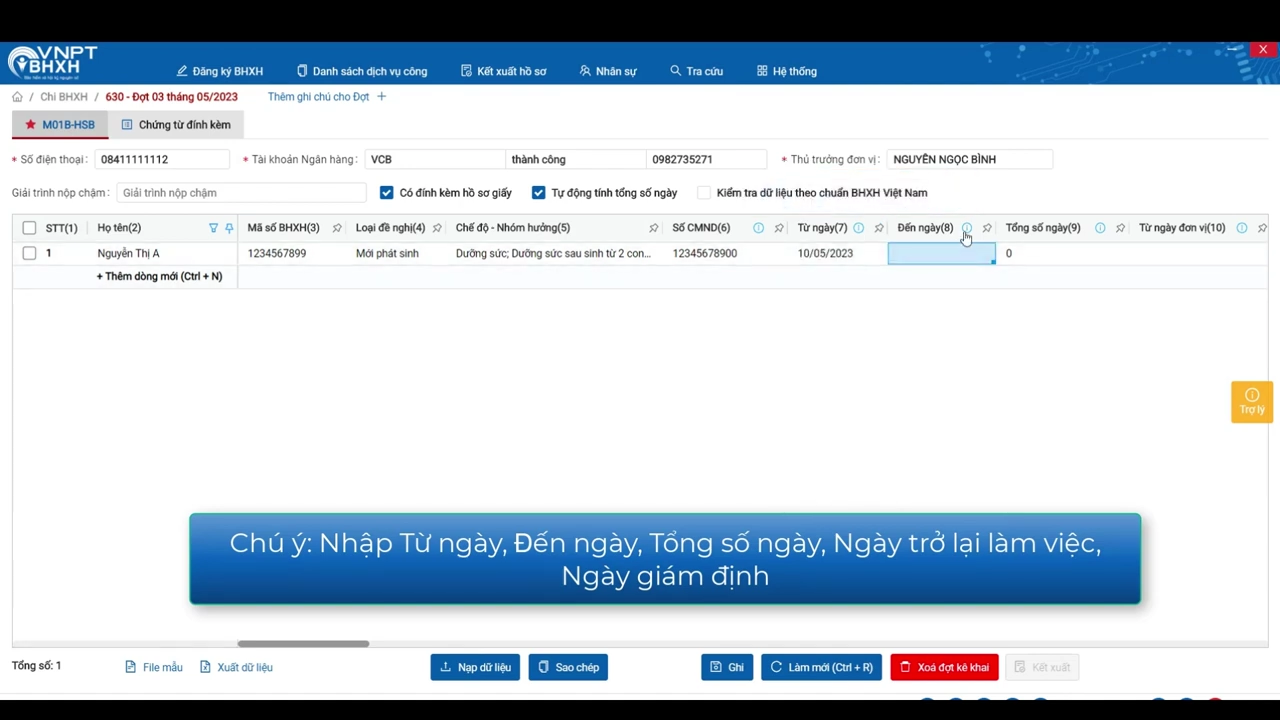Image resolution: width=1280 pixels, height=720 pixels.
Task: Click the Nạp dữ liệu button
Action: (475, 667)
